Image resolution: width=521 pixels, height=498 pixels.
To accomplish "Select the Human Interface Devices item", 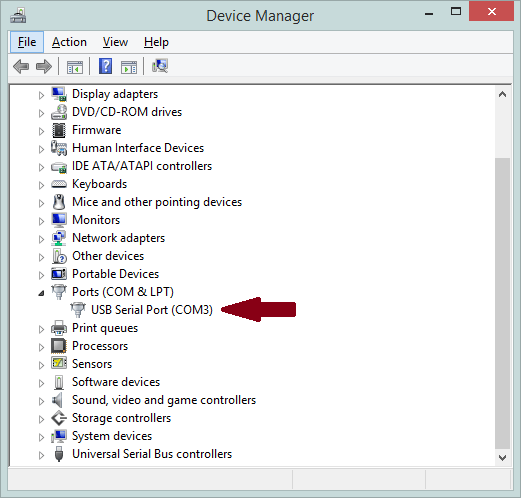I will pos(138,148).
